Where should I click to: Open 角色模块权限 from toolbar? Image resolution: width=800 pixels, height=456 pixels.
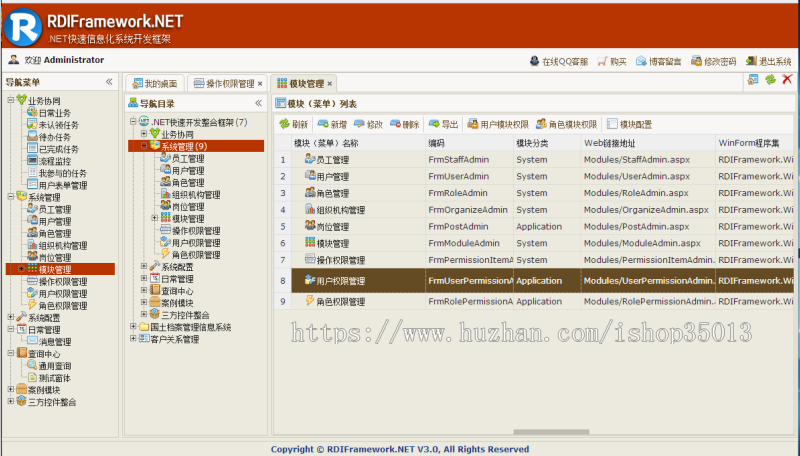pyautogui.click(x=566, y=124)
